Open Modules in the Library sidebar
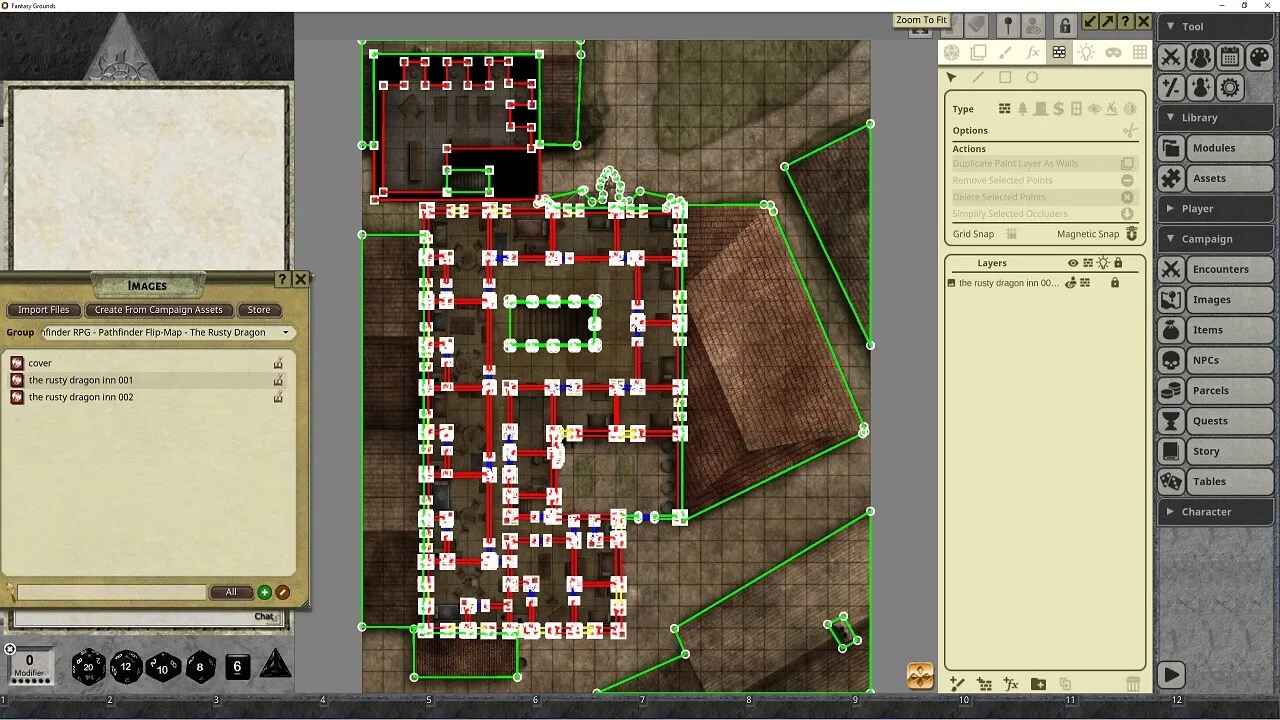Image resolution: width=1280 pixels, height=720 pixels. [x=1216, y=148]
